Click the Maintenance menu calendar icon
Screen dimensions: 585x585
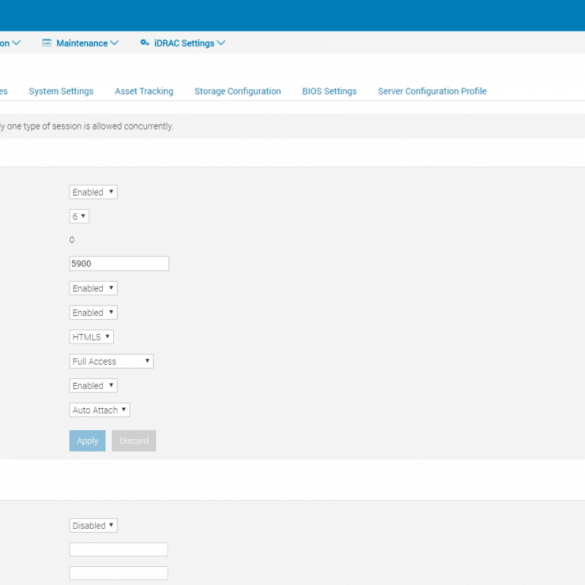click(47, 43)
